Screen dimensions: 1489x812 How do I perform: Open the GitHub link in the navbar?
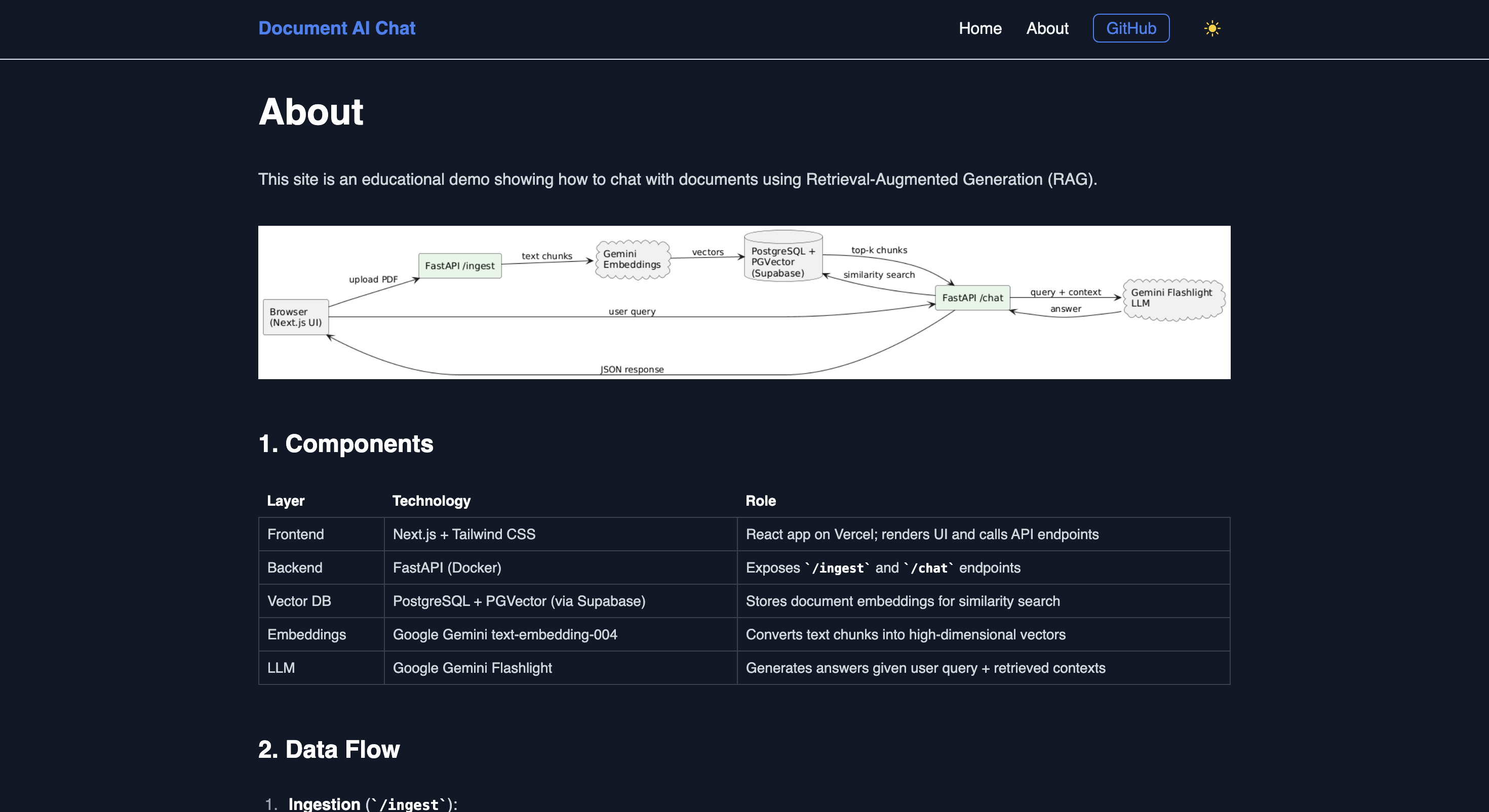(x=1130, y=28)
